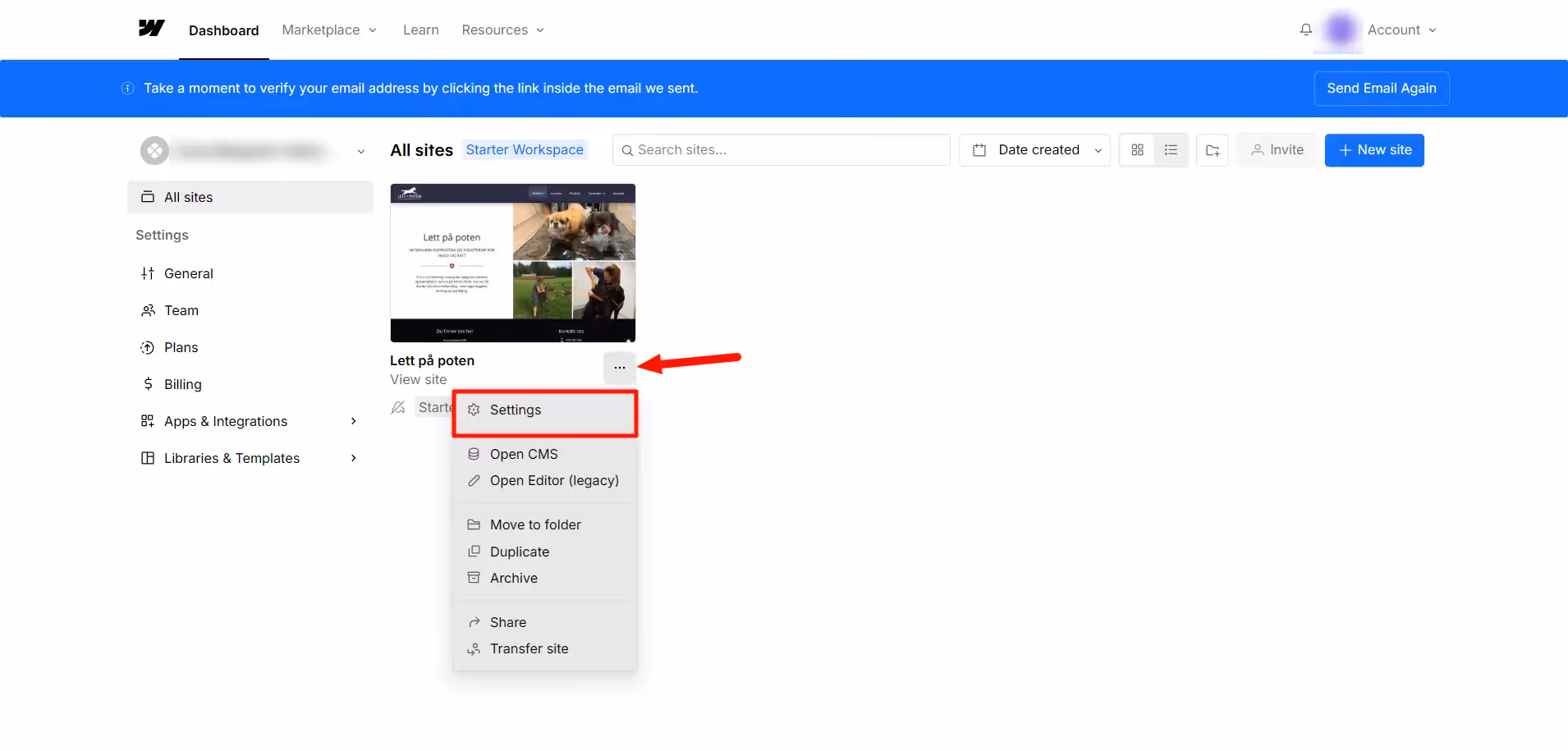Click the Team people icon

pos(148,310)
